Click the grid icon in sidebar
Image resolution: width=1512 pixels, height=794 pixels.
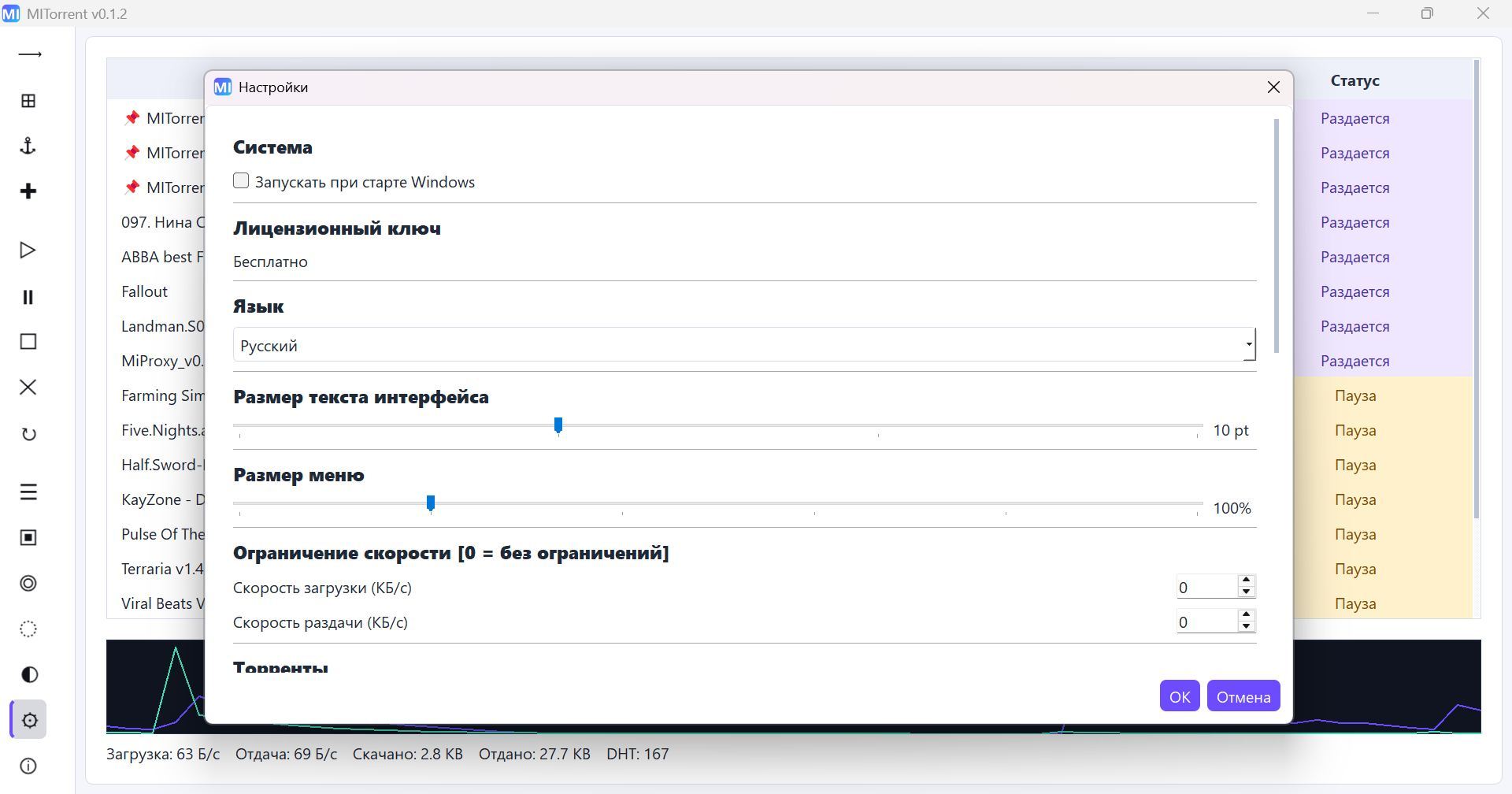click(x=28, y=101)
